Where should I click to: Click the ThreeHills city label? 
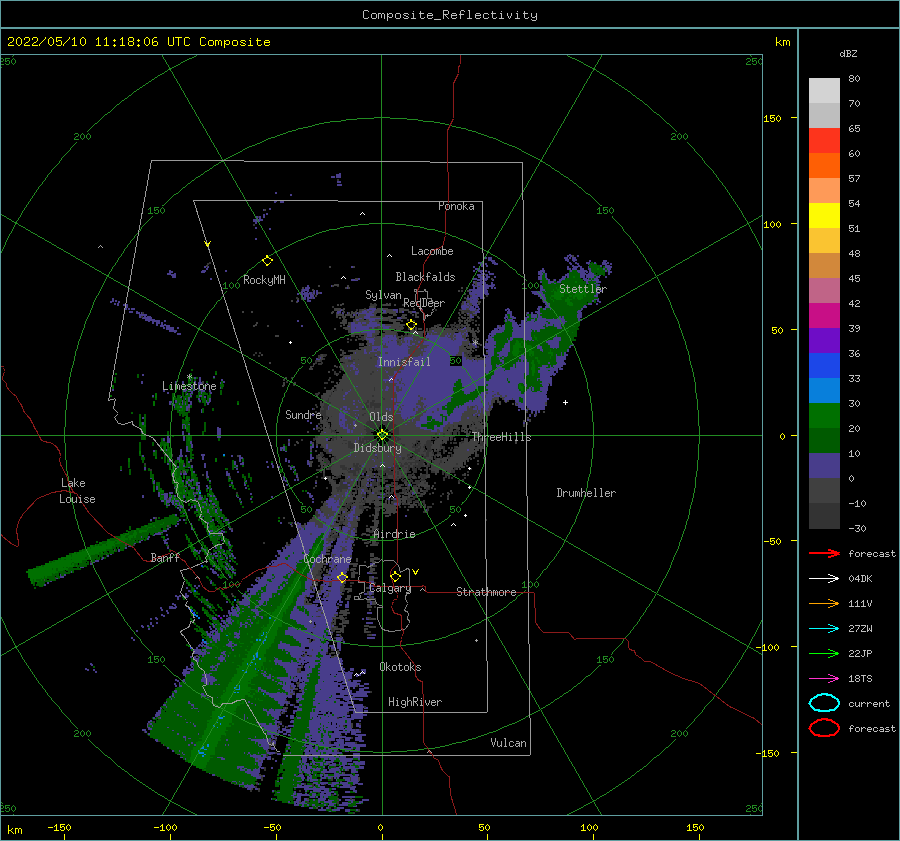(502, 437)
